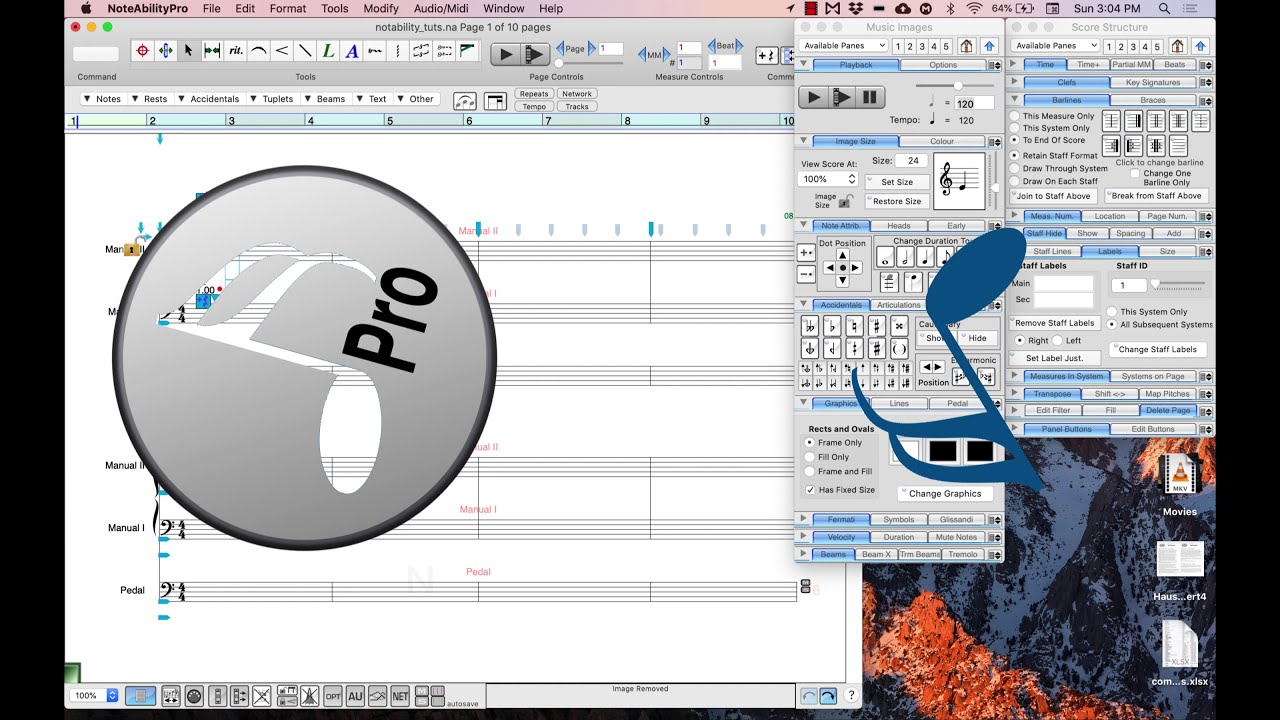Apply the double sharp accidental

coord(899,326)
